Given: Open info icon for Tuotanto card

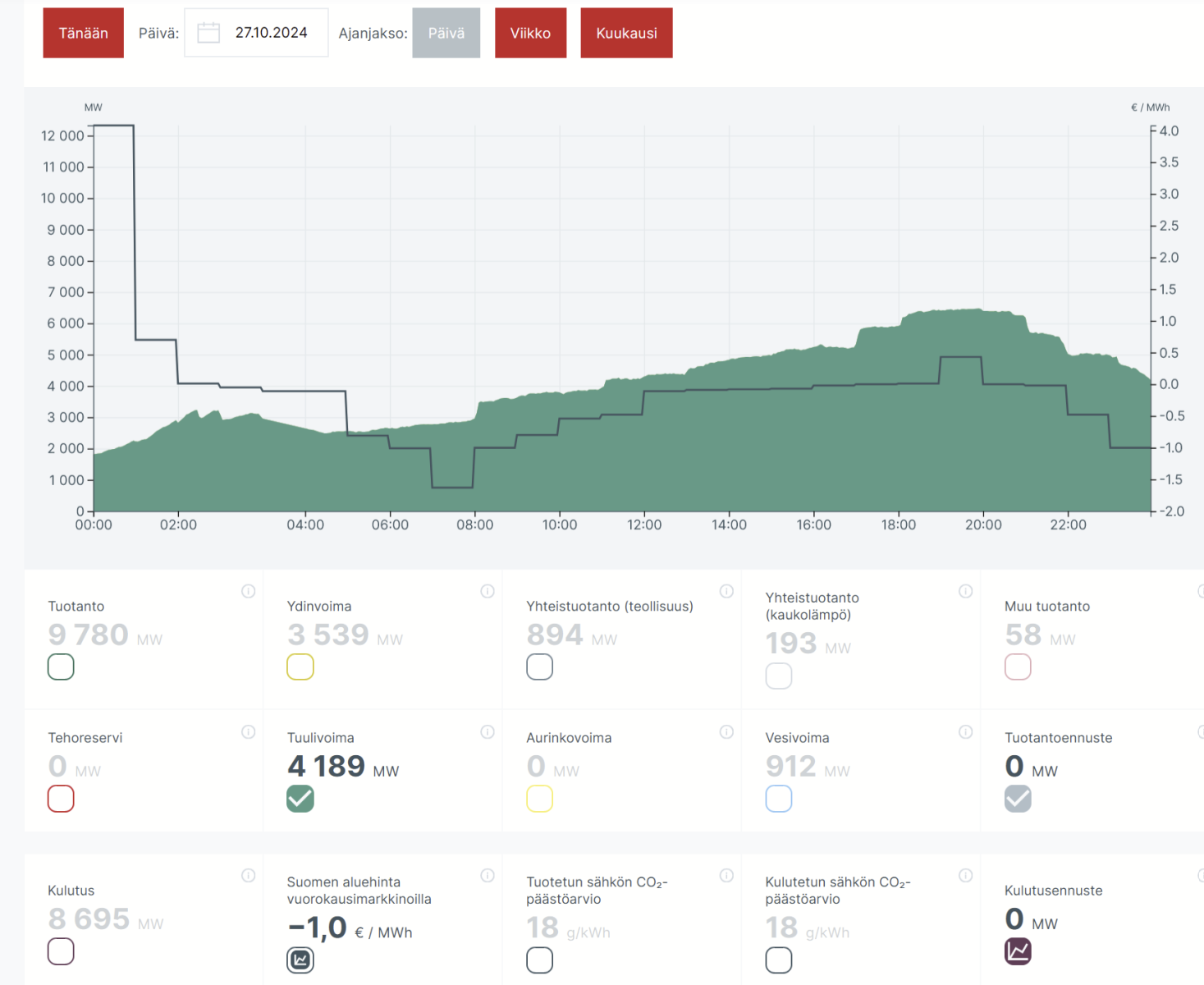Looking at the screenshot, I should pos(248,591).
